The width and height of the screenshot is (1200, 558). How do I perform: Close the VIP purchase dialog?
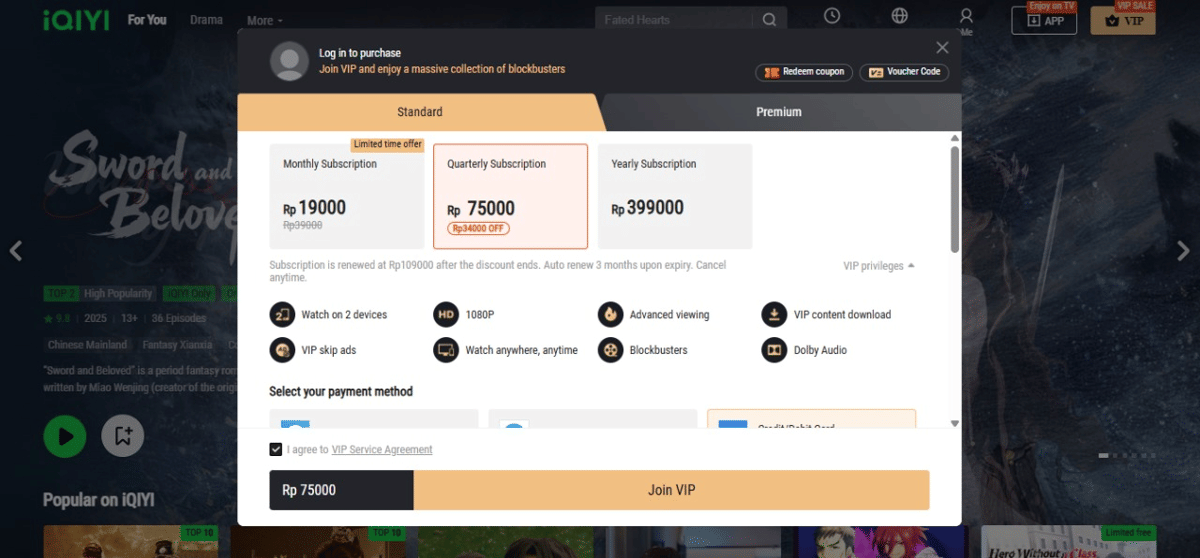tap(942, 47)
